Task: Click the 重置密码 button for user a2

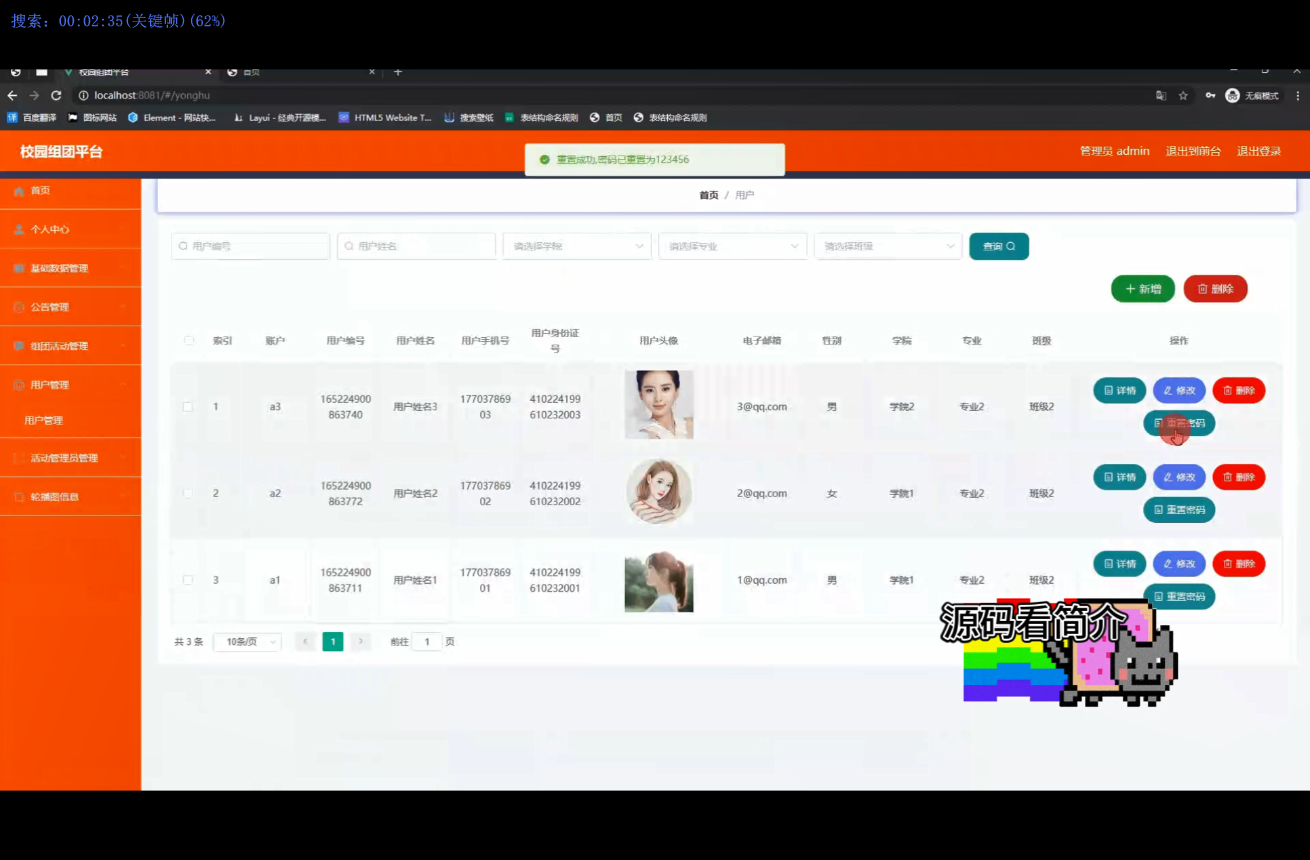Action: point(1178,510)
